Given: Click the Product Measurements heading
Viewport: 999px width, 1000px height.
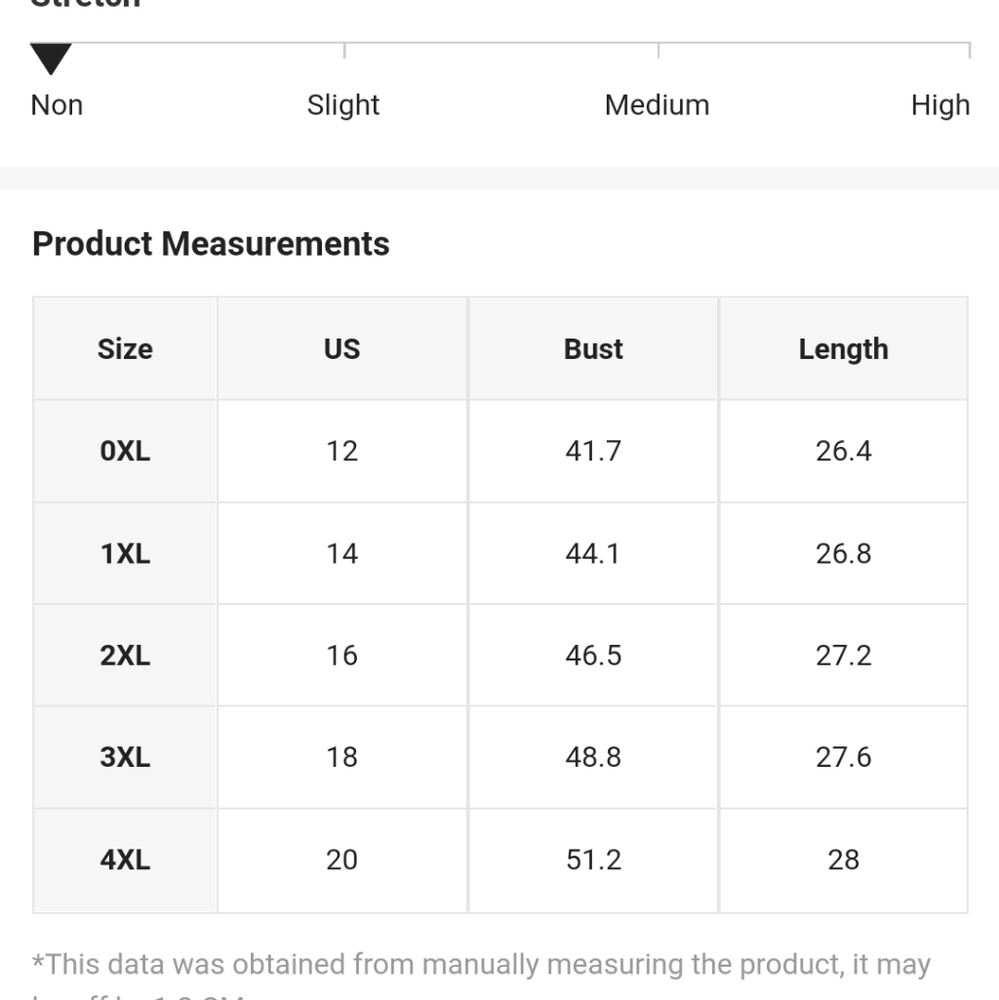Looking at the screenshot, I should click(211, 244).
